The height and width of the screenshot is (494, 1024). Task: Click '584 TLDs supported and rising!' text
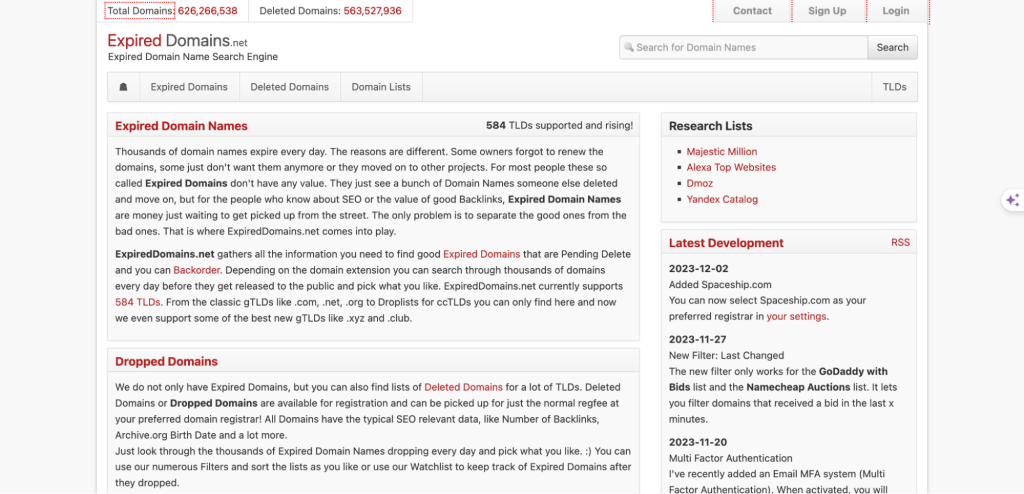tap(559, 125)
